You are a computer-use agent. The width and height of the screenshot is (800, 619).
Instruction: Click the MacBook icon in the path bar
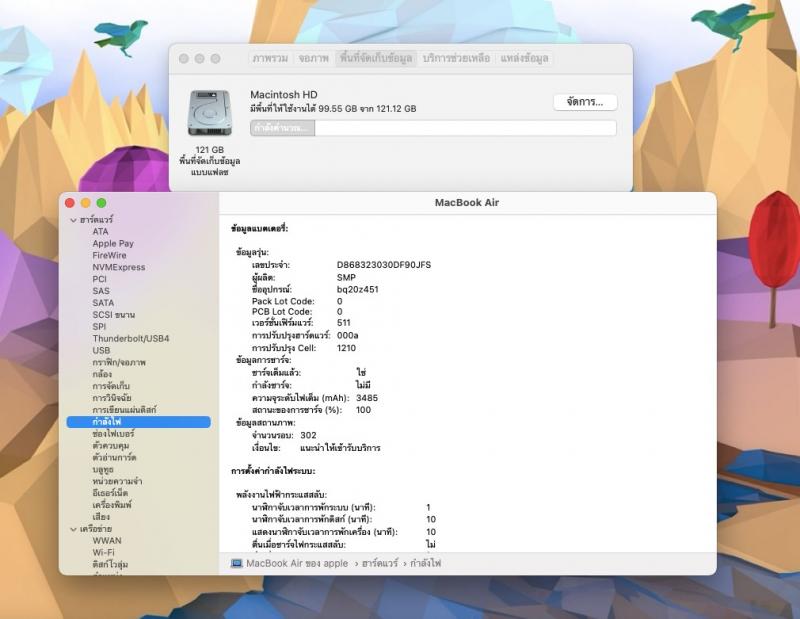point(237,563)
